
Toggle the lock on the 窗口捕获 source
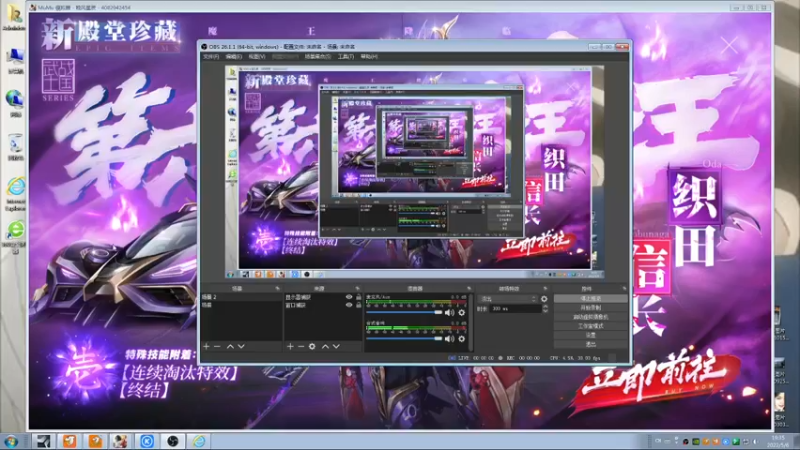(358, 305)
